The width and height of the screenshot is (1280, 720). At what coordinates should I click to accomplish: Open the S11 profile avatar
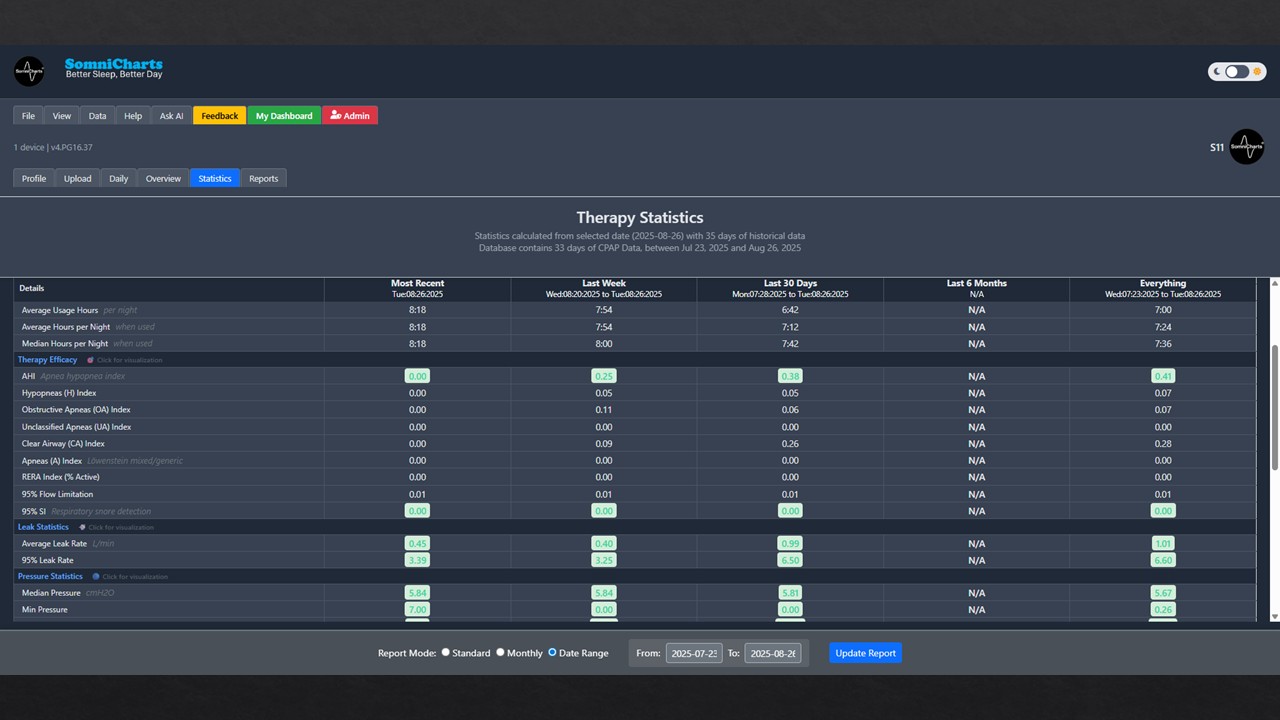pos(1246,147)
